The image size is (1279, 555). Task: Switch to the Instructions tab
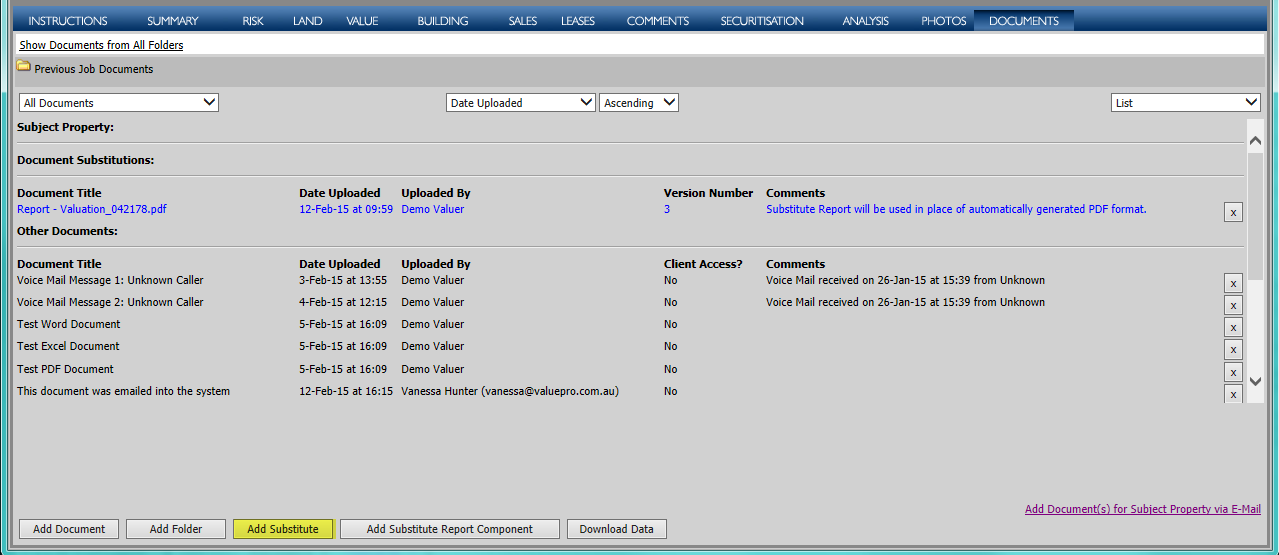coord(68,21)
